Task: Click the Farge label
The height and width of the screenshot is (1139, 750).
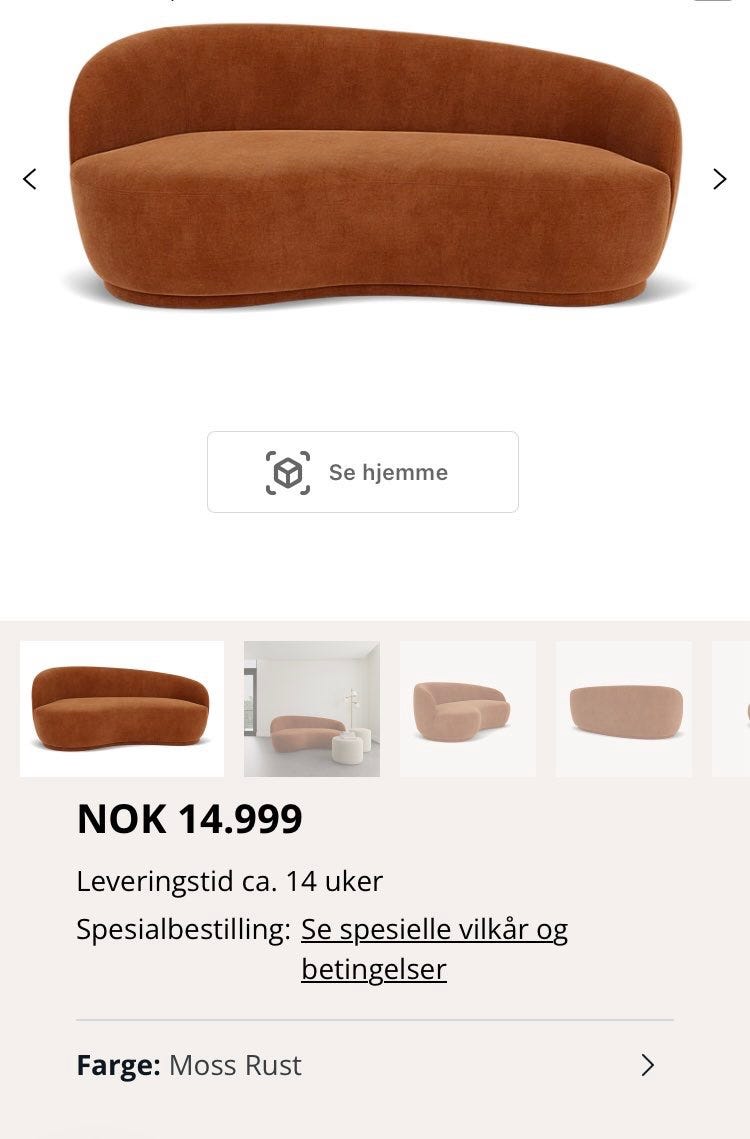Action: pyautogui.click(x=118, y=1066)
